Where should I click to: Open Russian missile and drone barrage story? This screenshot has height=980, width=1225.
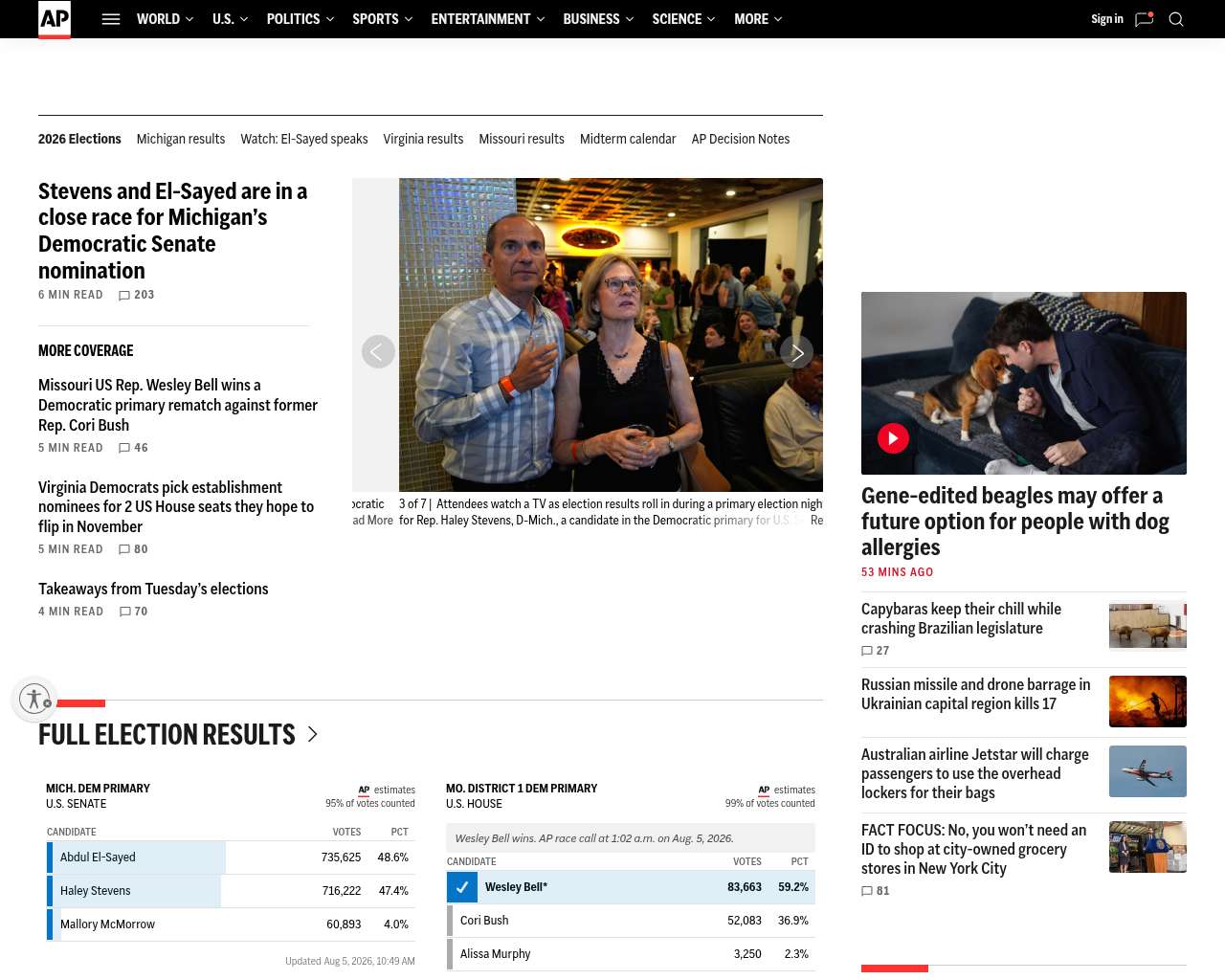click(x=976, y=694)
